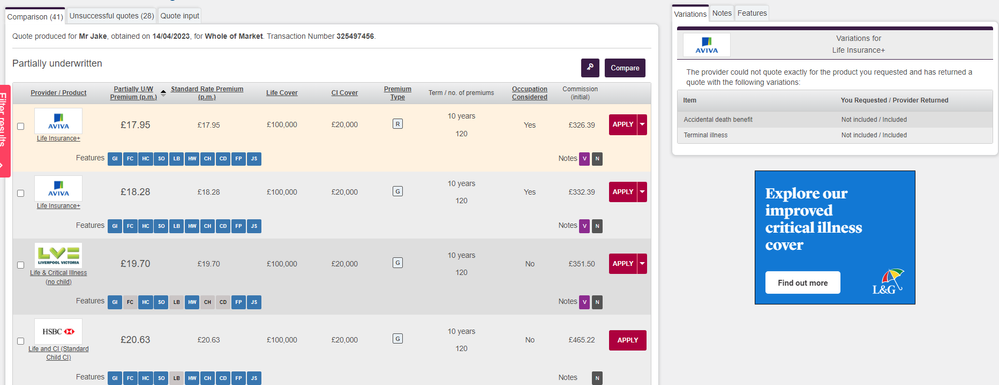Image resolution: width=999 pixels, height=385 pixels.
Task: Open Life Insurance+ link in £18.28 row
Action: pyautogui.click(x=58, y=206)
